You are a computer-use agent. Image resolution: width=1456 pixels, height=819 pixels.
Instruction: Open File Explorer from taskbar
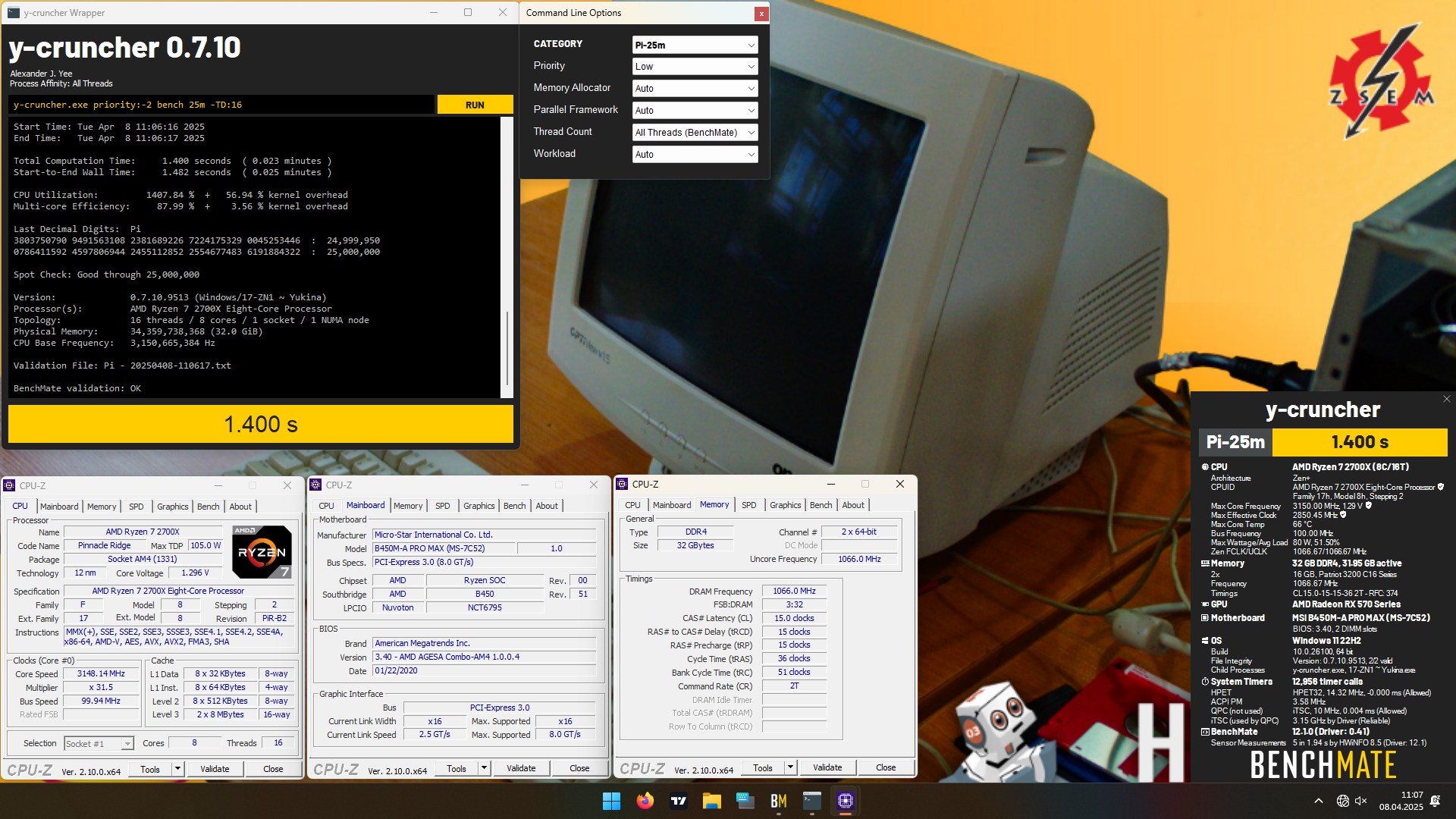[711, 801]
